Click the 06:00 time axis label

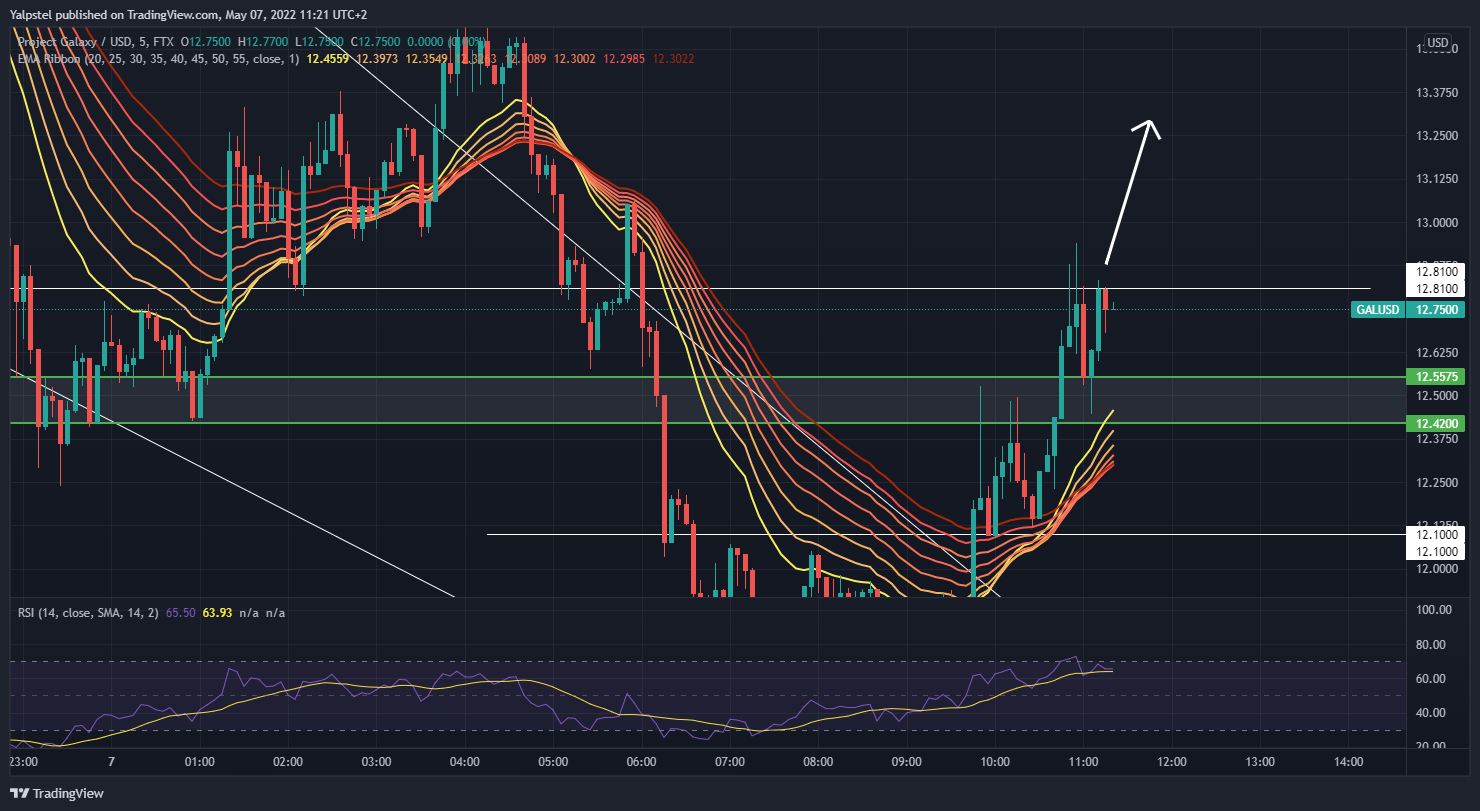641,762
